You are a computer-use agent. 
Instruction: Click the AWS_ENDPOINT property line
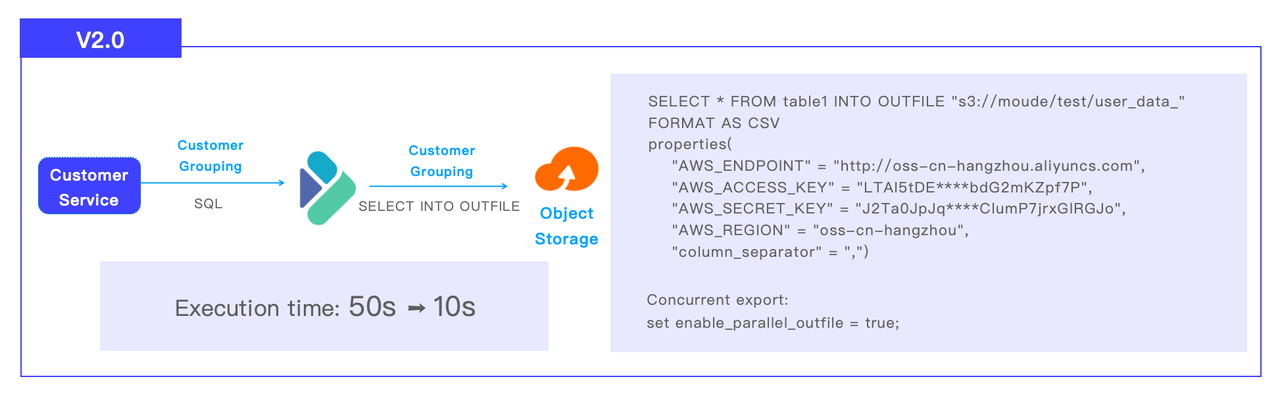pyautogui.click(x=908, y=165)
